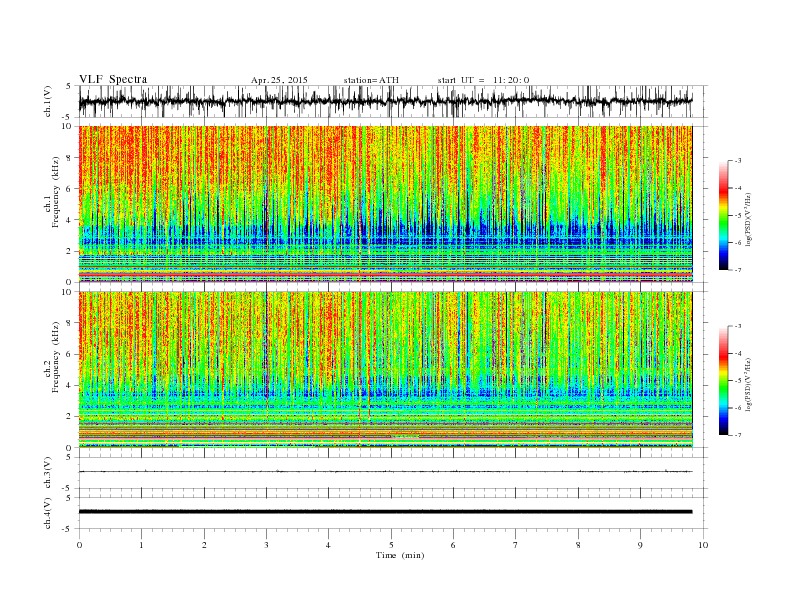Image resolution: width=792 pixels, height=612 pixels.
Task: Click time axis tick label "4"
Action: point(328,545)
